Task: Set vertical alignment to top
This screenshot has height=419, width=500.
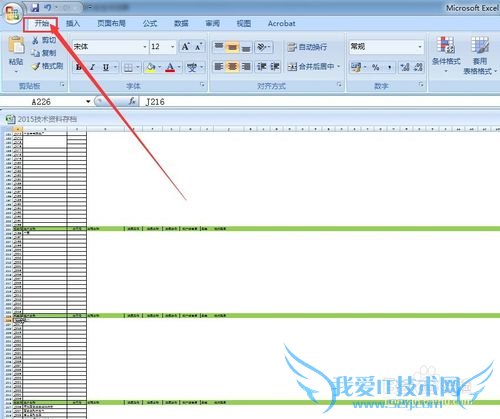Action: (218, 47)
